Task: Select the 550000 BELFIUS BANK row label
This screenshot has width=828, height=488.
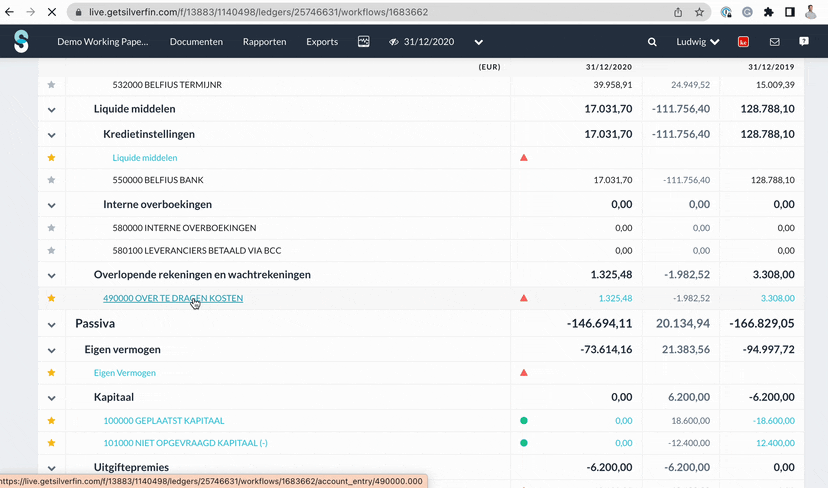Action: (x=158, y=180)
